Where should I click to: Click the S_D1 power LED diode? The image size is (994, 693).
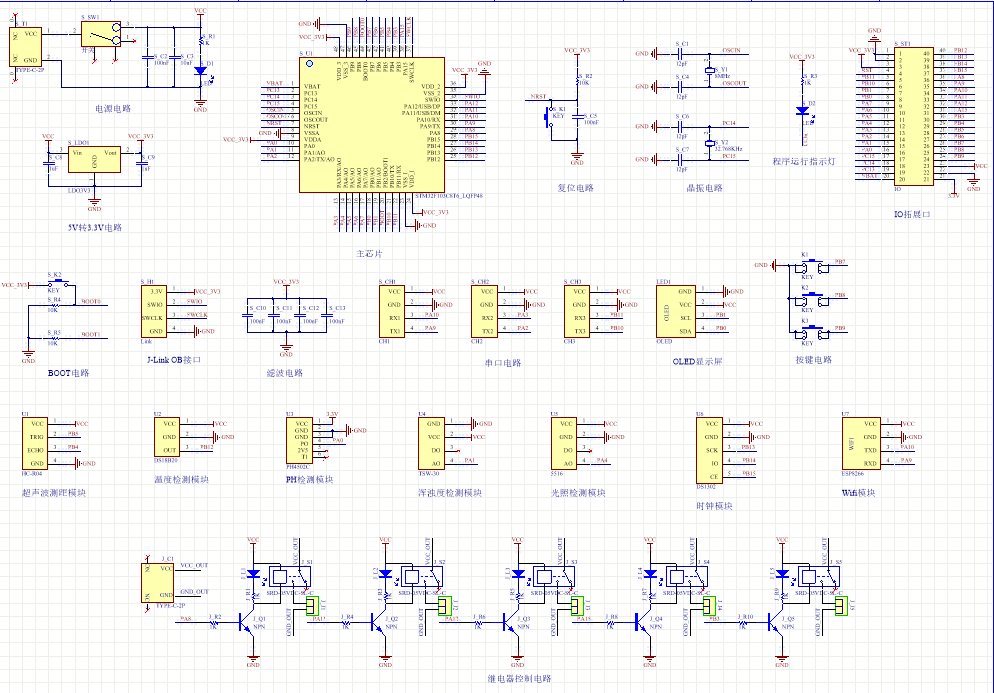(x=200, y=71)
